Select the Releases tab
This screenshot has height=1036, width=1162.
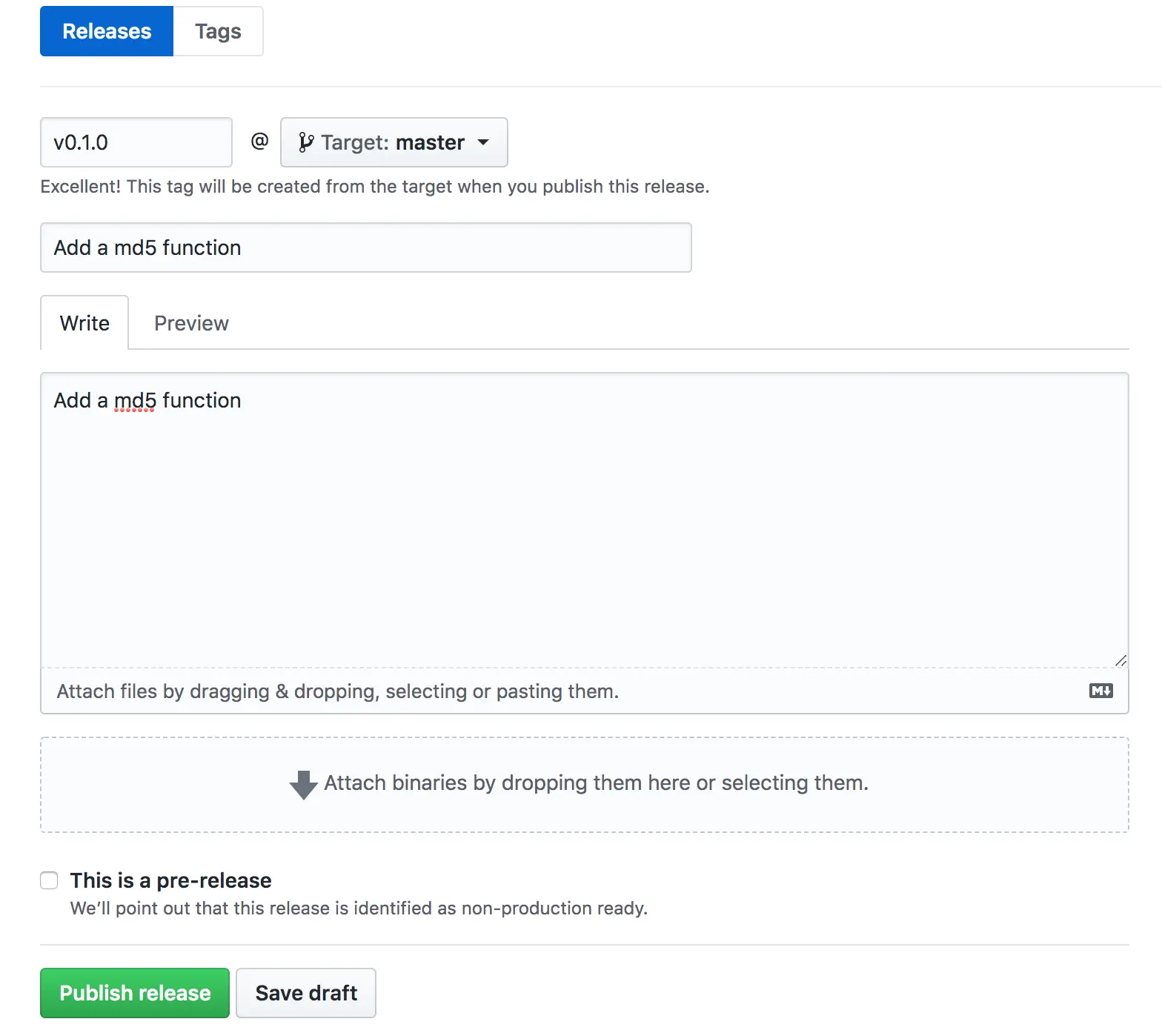coord(107,31)
